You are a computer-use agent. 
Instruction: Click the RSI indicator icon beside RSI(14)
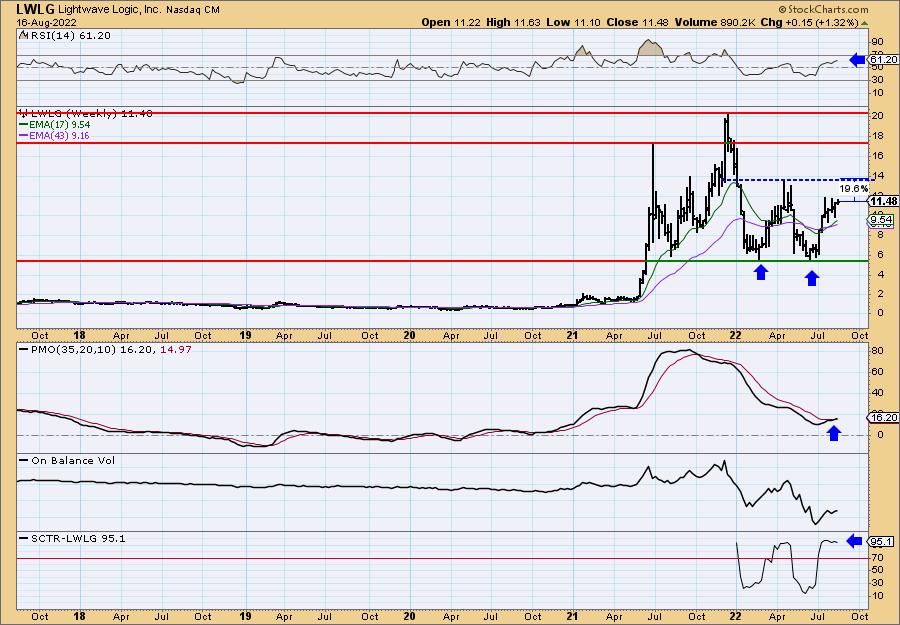coord(23,35)
